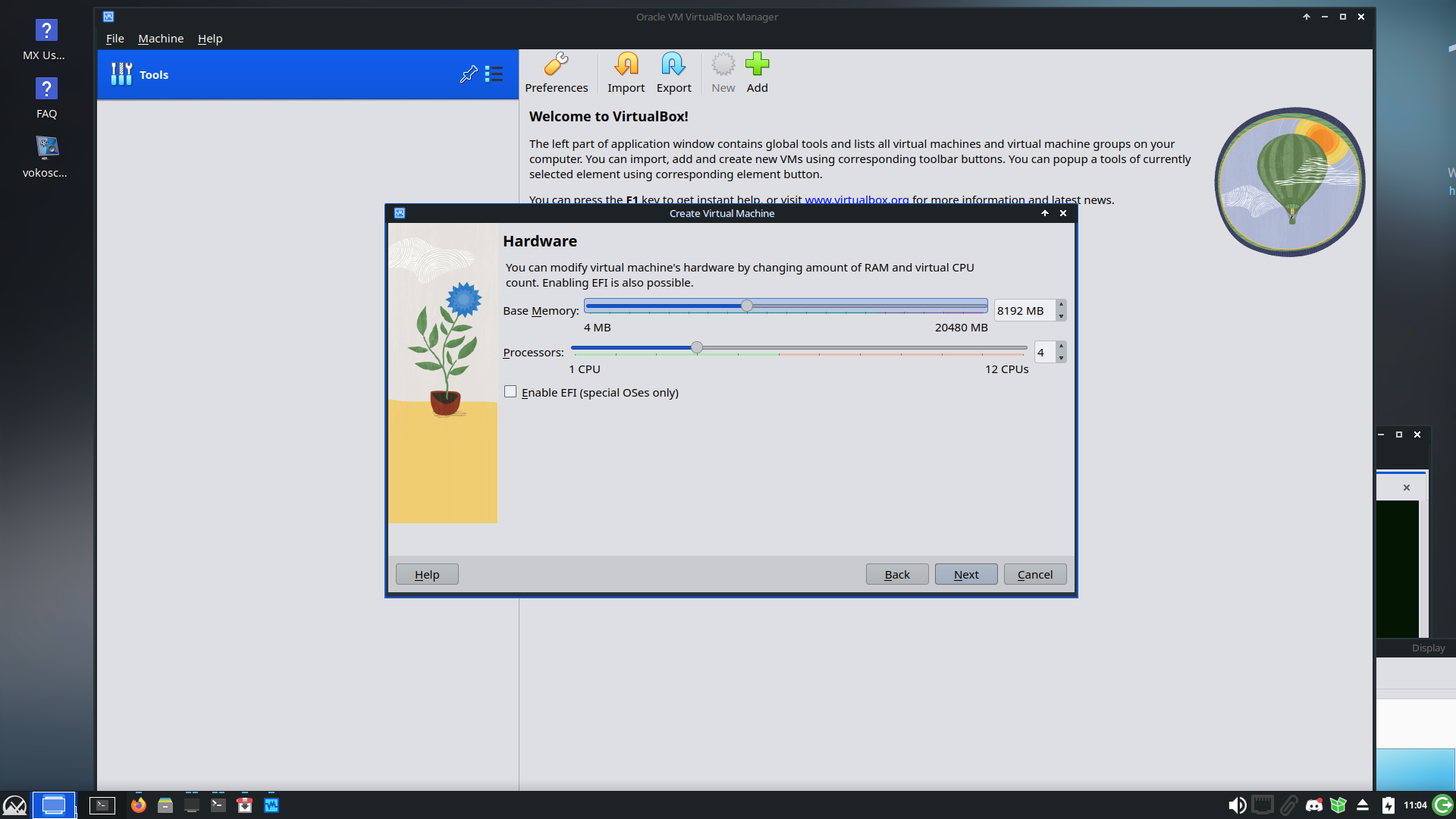Screen dimensions: 1456x819
Task: Click the Tools wrench icon in sidebar
Action: (x=121, y=74)
